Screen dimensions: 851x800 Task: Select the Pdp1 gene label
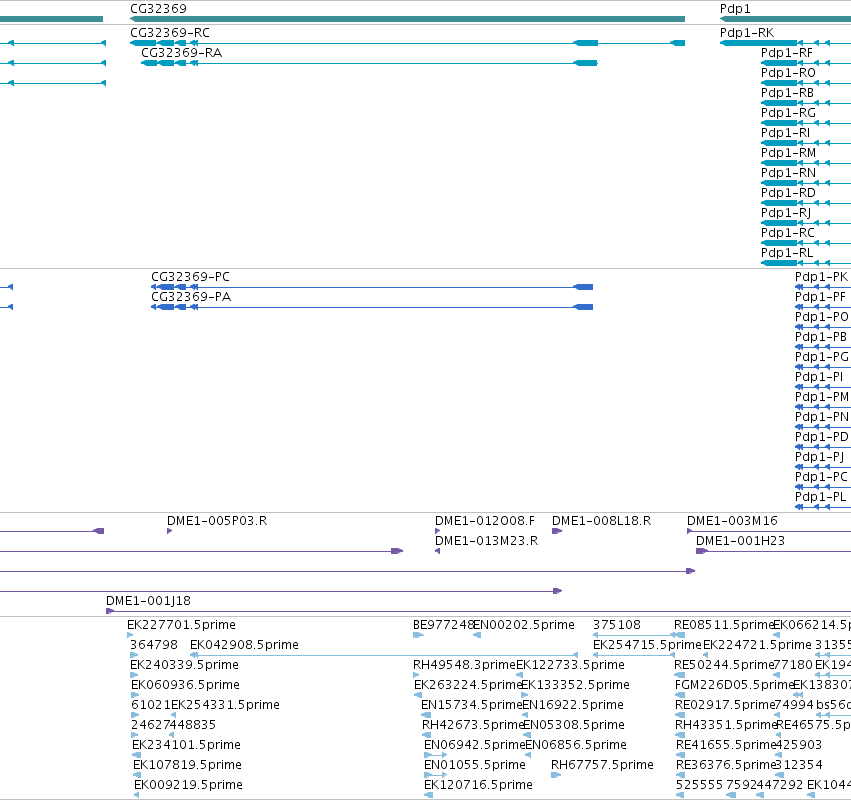click(735, 9)
